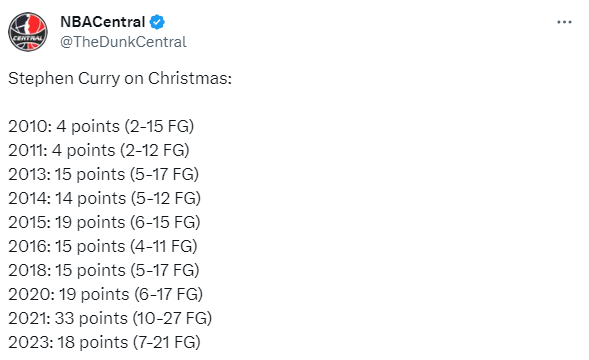Select the 2016: 15 points line
The height and width of the screenshot is (360, 589).
(x=103, y=247)
